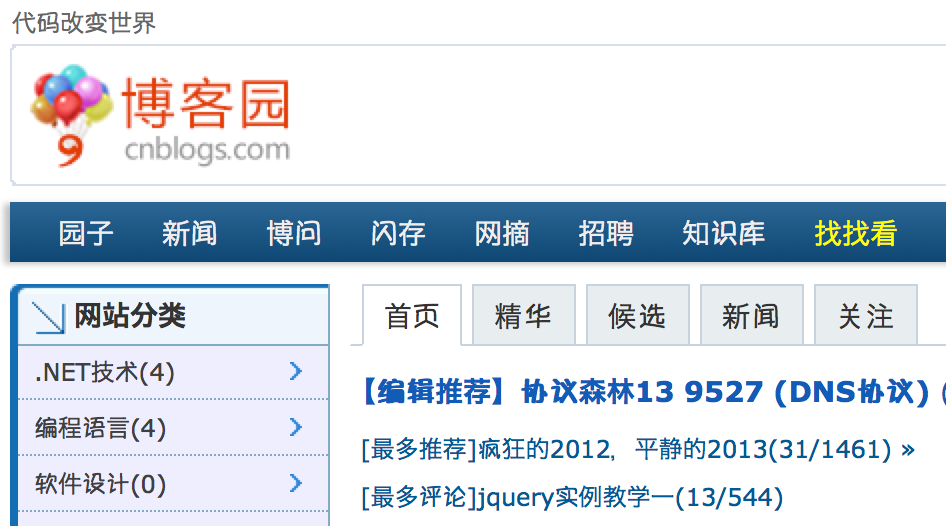Expand the 软件设计(0) category chevron

(295, 483)
